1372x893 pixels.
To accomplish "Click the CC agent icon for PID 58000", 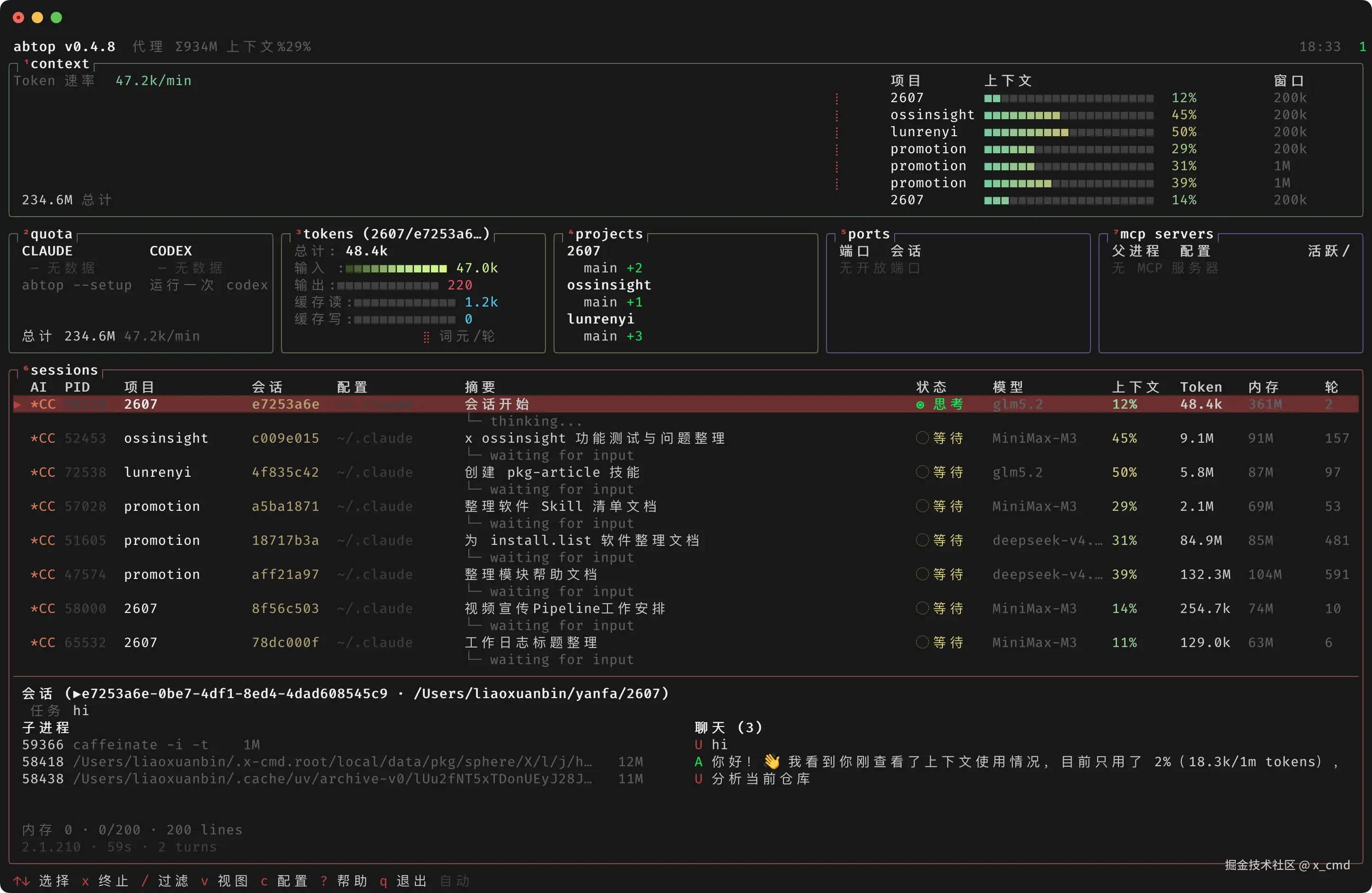I will [x=43, y=608].
